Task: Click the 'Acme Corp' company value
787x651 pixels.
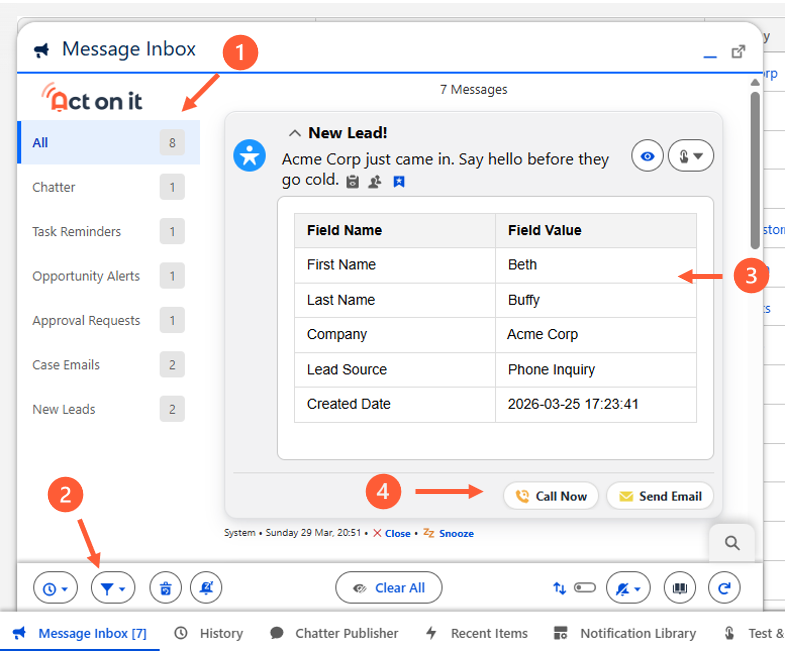Action: [543, 334]
